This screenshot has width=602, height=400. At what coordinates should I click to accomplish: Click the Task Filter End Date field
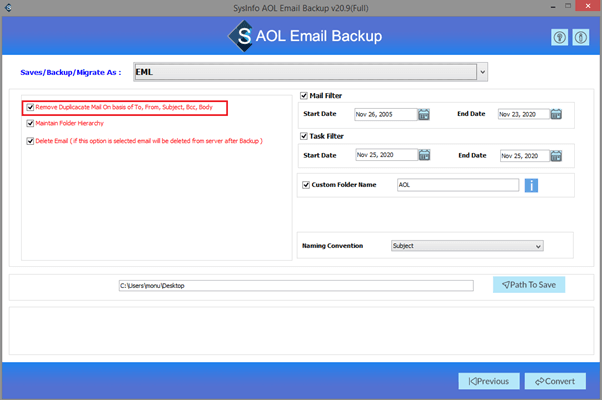pyautogui.click(x=525, y=156)
